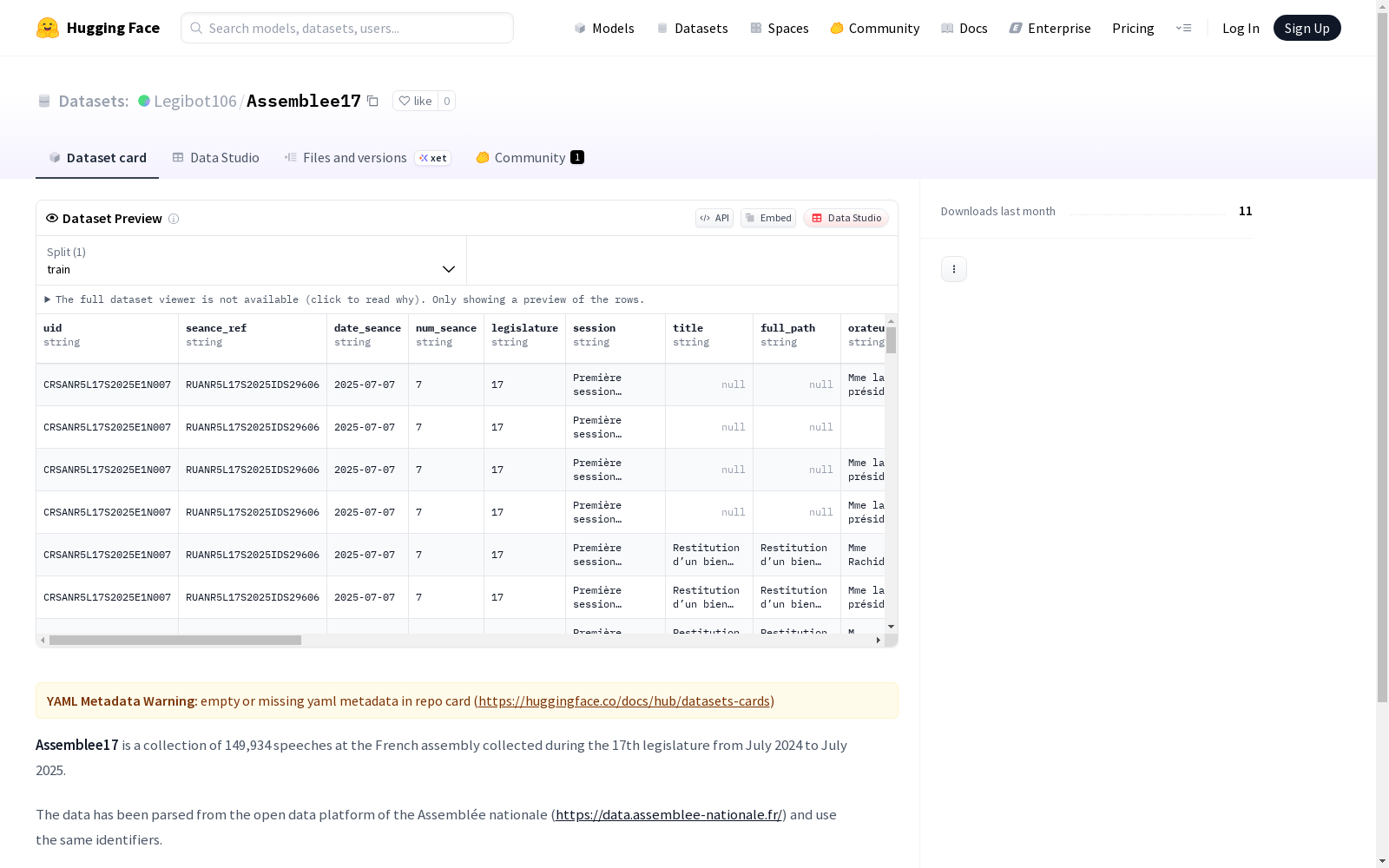Open the Community nav item
Viewport: 1389px width, 868px height.
pyautogui.click(x=875, y=28)
